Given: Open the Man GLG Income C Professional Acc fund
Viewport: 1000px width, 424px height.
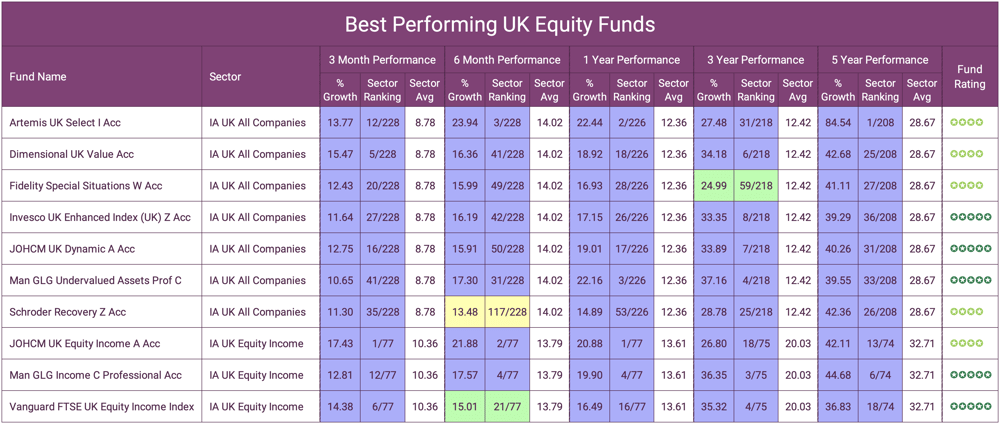Looking at the screenshot, I should tap(96, 375).
